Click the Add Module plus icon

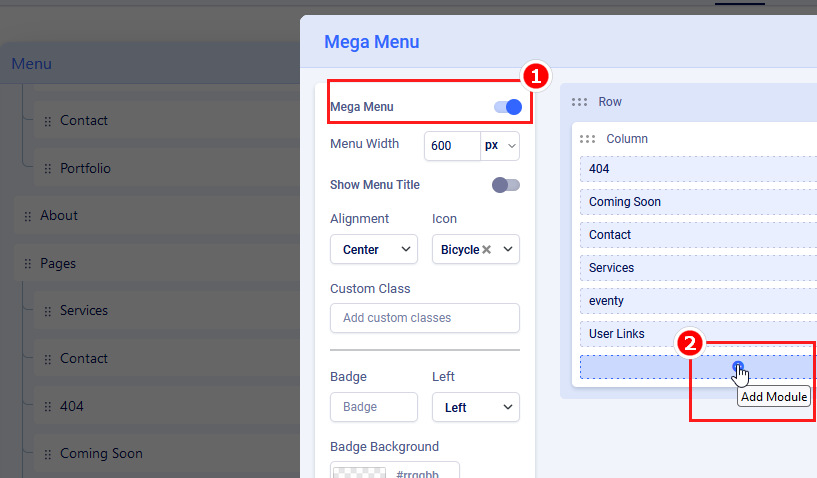(x=738, y=367)
